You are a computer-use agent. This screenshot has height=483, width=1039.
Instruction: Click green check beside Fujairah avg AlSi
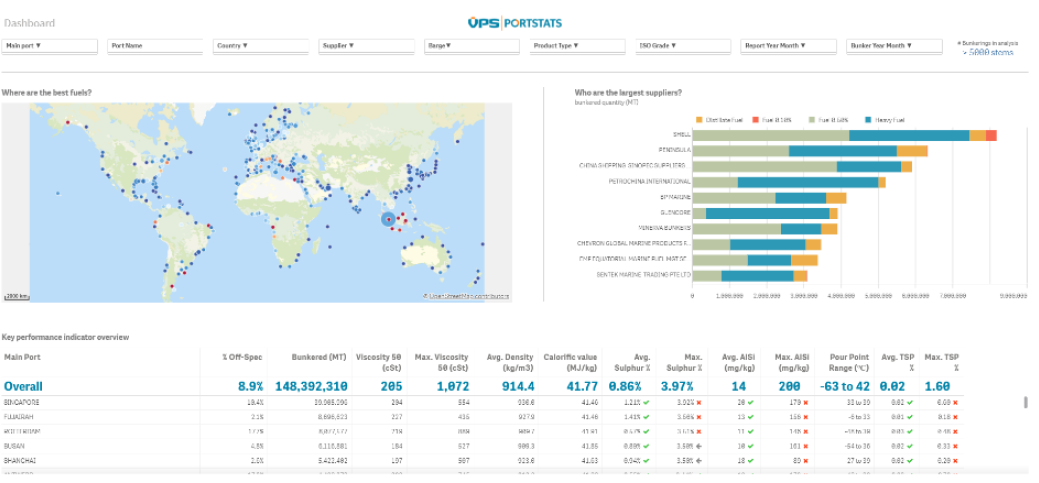pyautogui.click(x=749, y=416)
